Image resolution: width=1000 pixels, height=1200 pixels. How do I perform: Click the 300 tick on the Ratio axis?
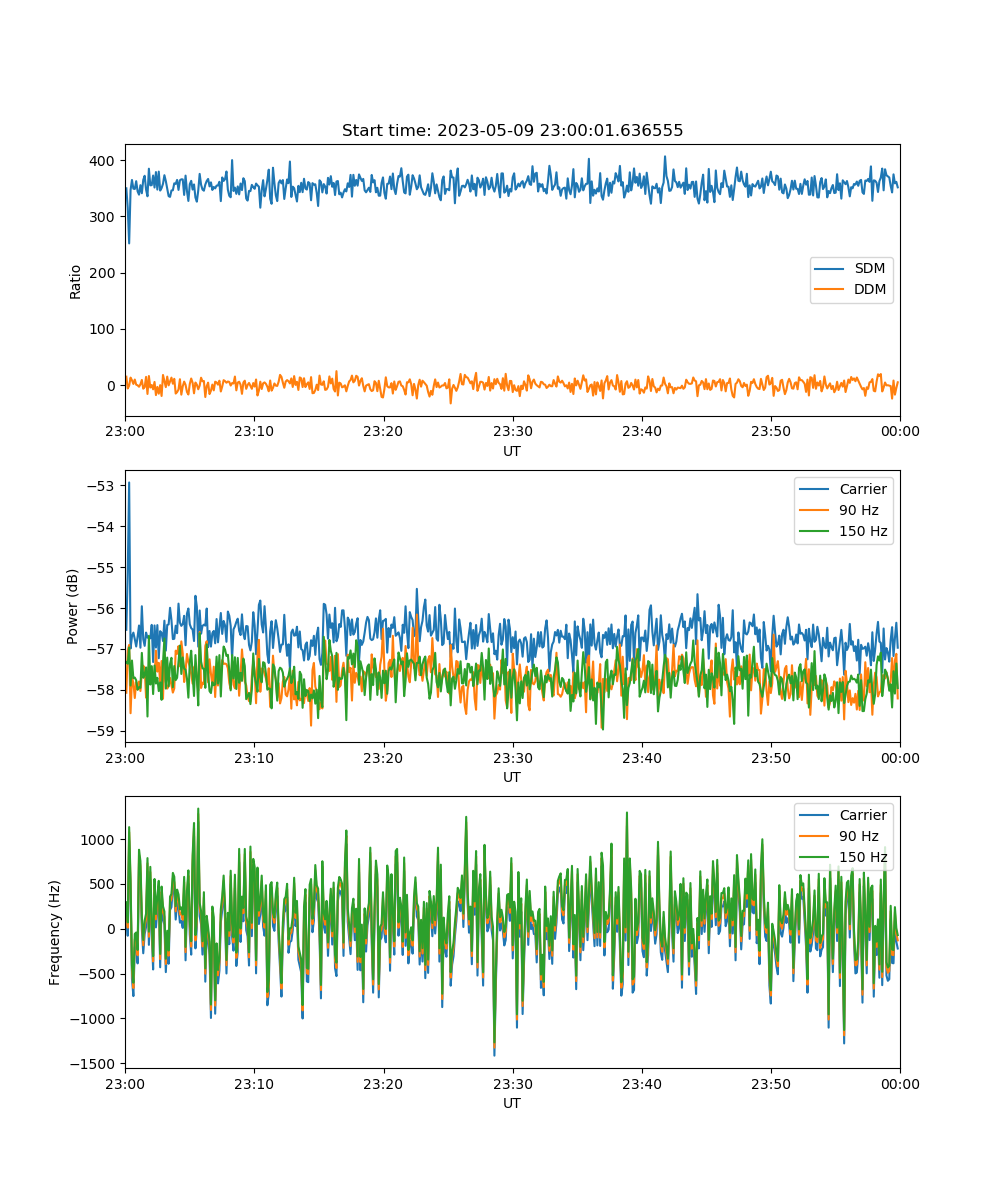pos(104,217)
